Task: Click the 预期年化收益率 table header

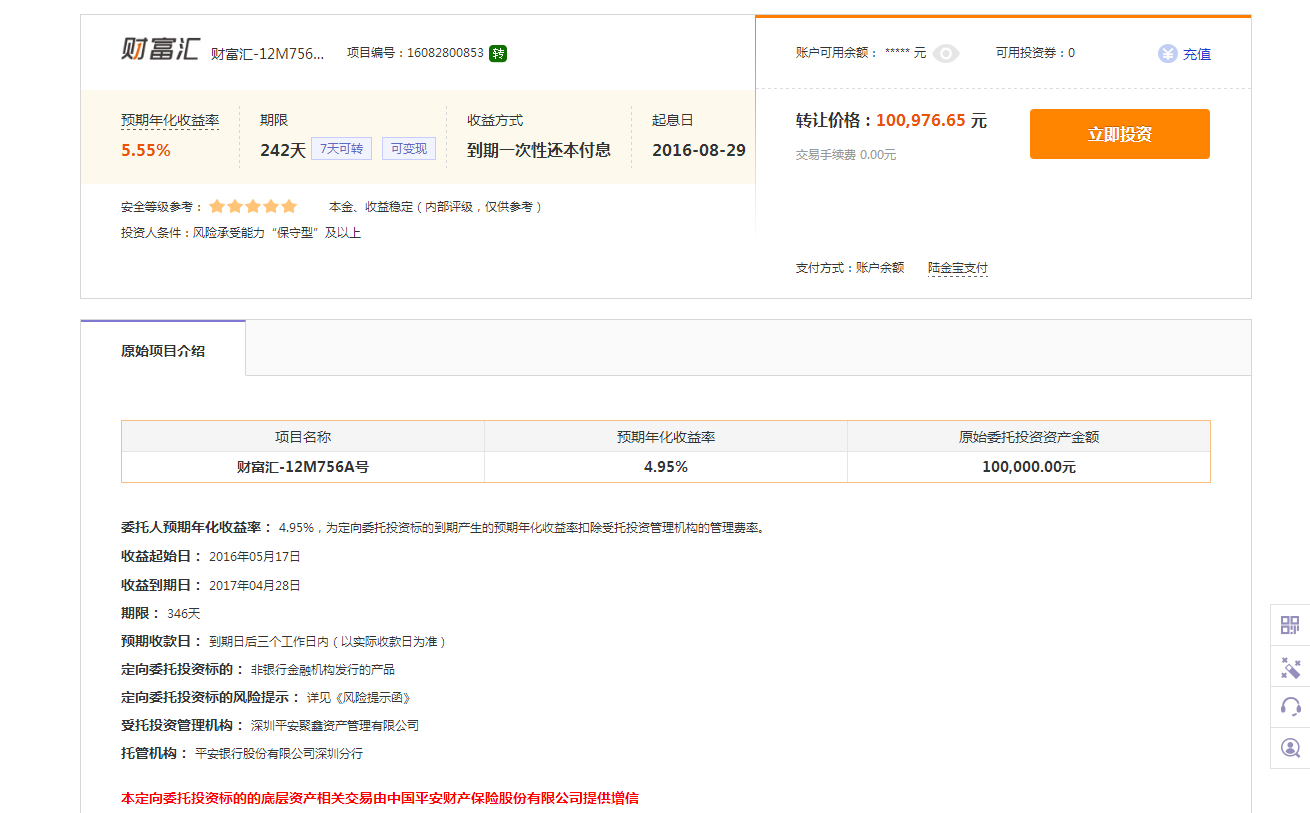Action: pyautogui.click(x=666, y=437)
